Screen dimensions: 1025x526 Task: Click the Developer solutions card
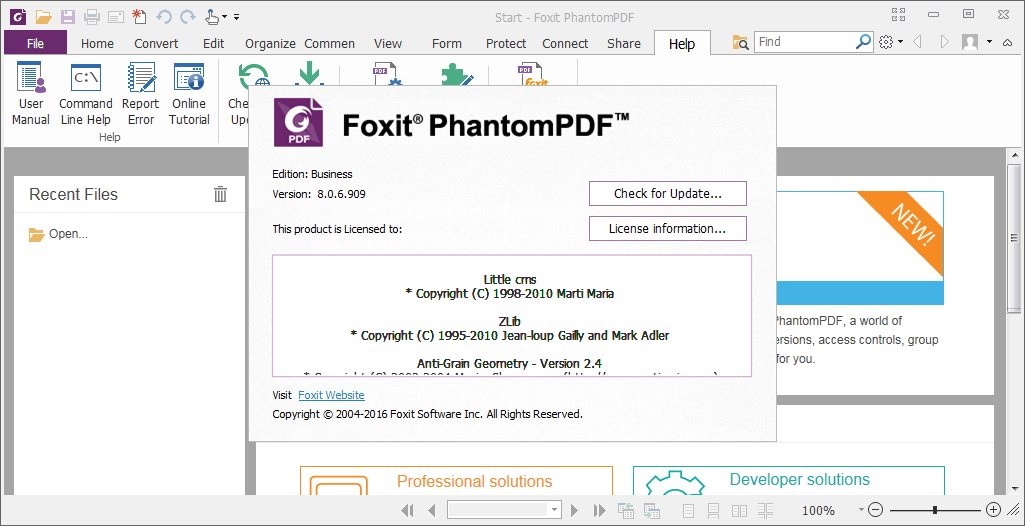click(x=789, y=480)
